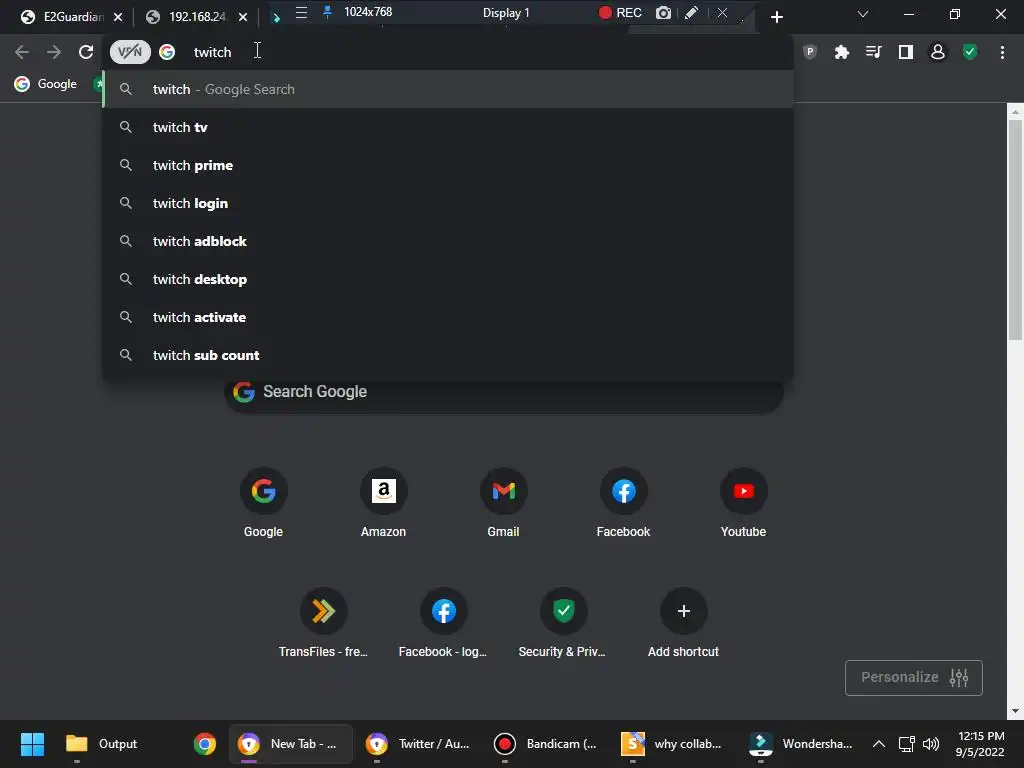1024x768 pixels.
Task: Open the privacy shield P icon
Action: (x=810, y=52)
